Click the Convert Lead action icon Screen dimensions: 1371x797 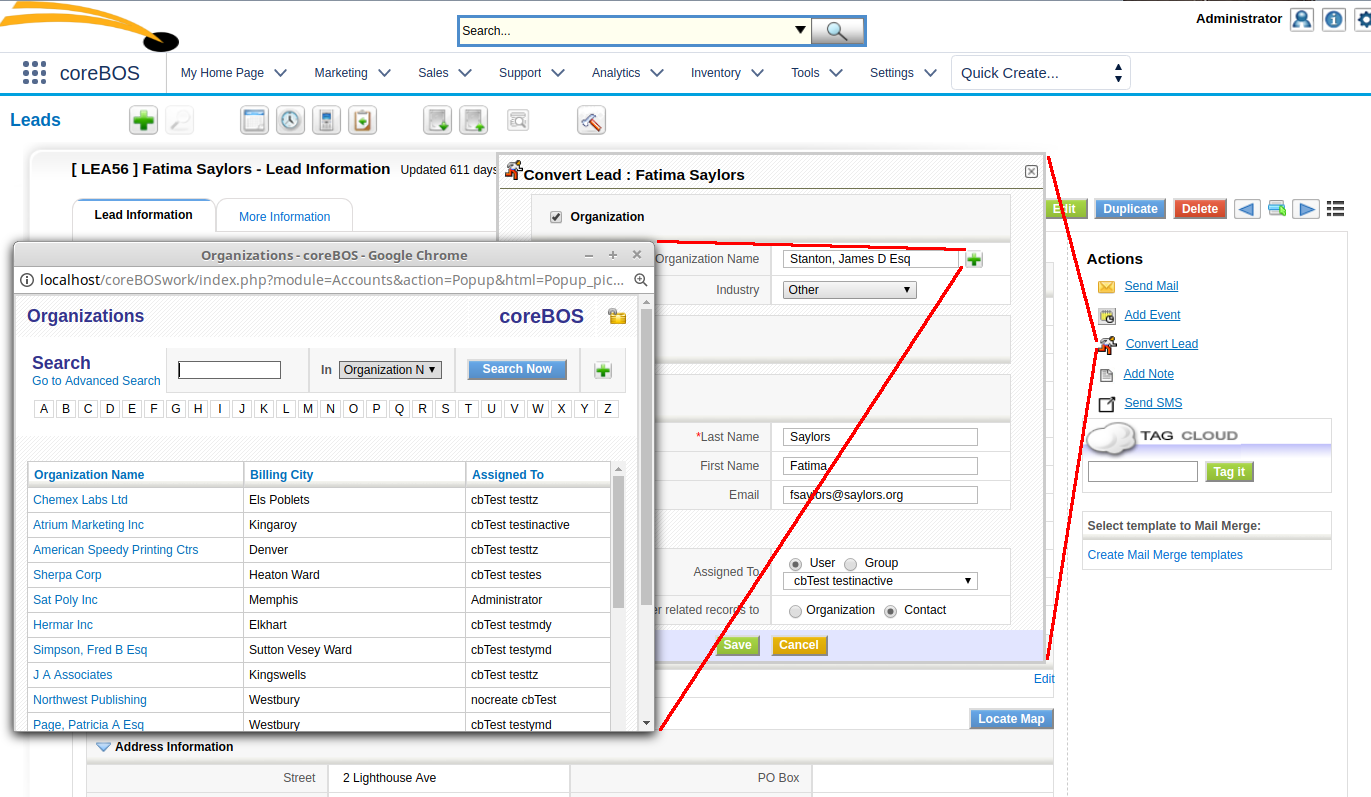[1108, 344]
